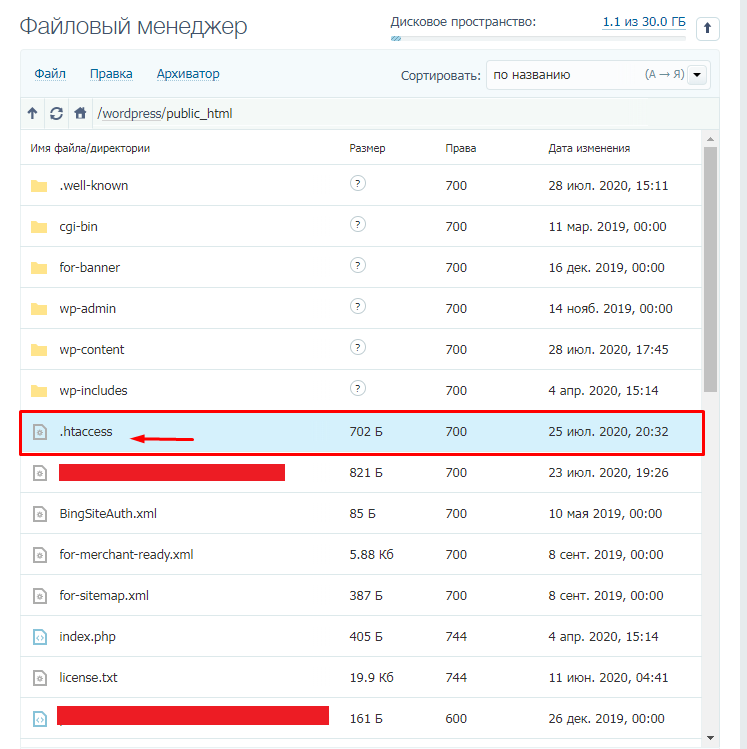747x749 pixels.
Task: Click the up-one-level arrow icon
Action: point(33,114)
